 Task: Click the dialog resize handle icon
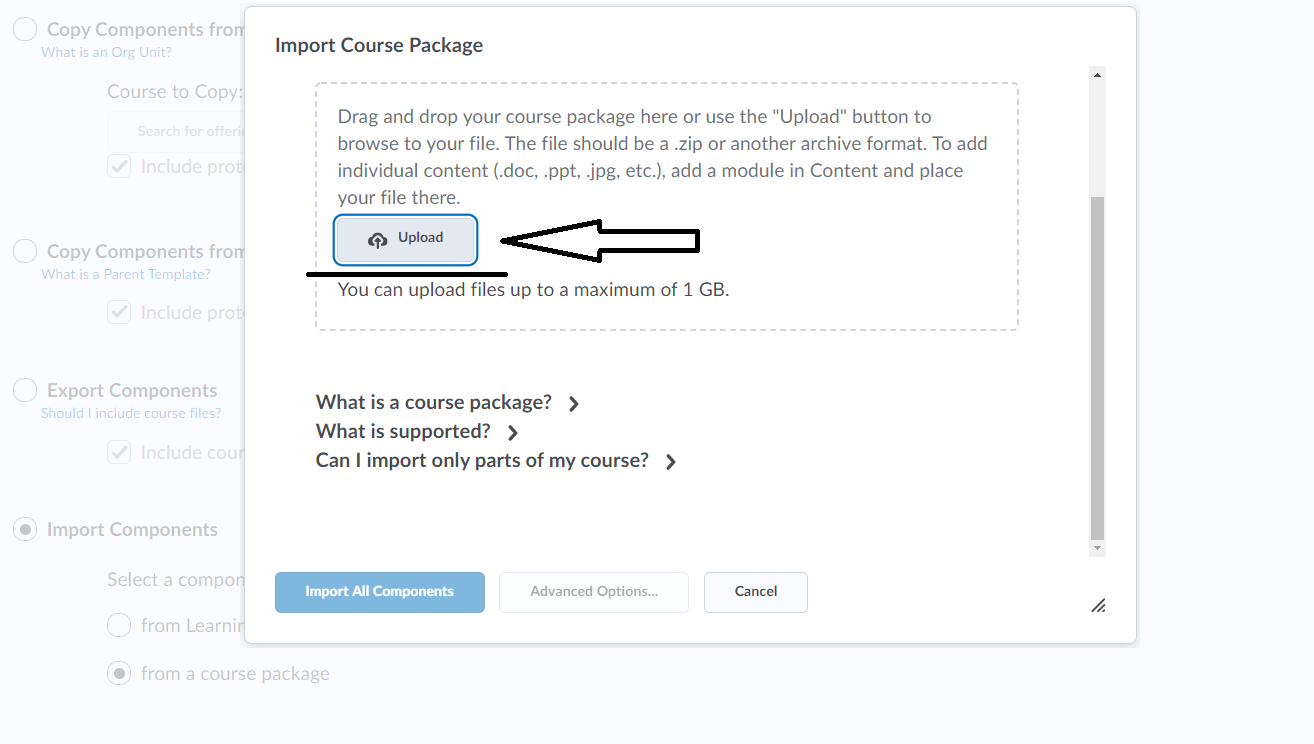point(1098,605)
